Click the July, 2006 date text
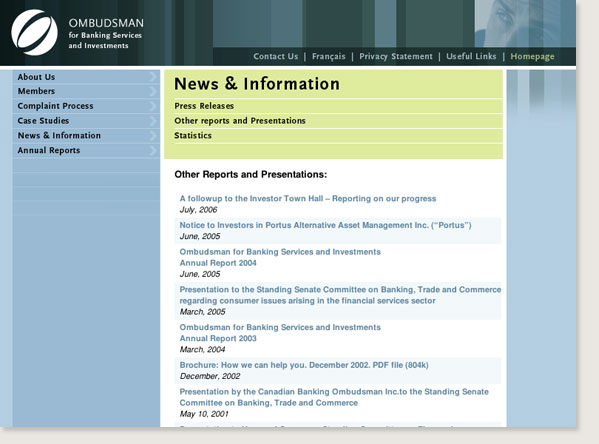Image resolution: width=599 pixels, height=444 pixels. tap(198, 210)
